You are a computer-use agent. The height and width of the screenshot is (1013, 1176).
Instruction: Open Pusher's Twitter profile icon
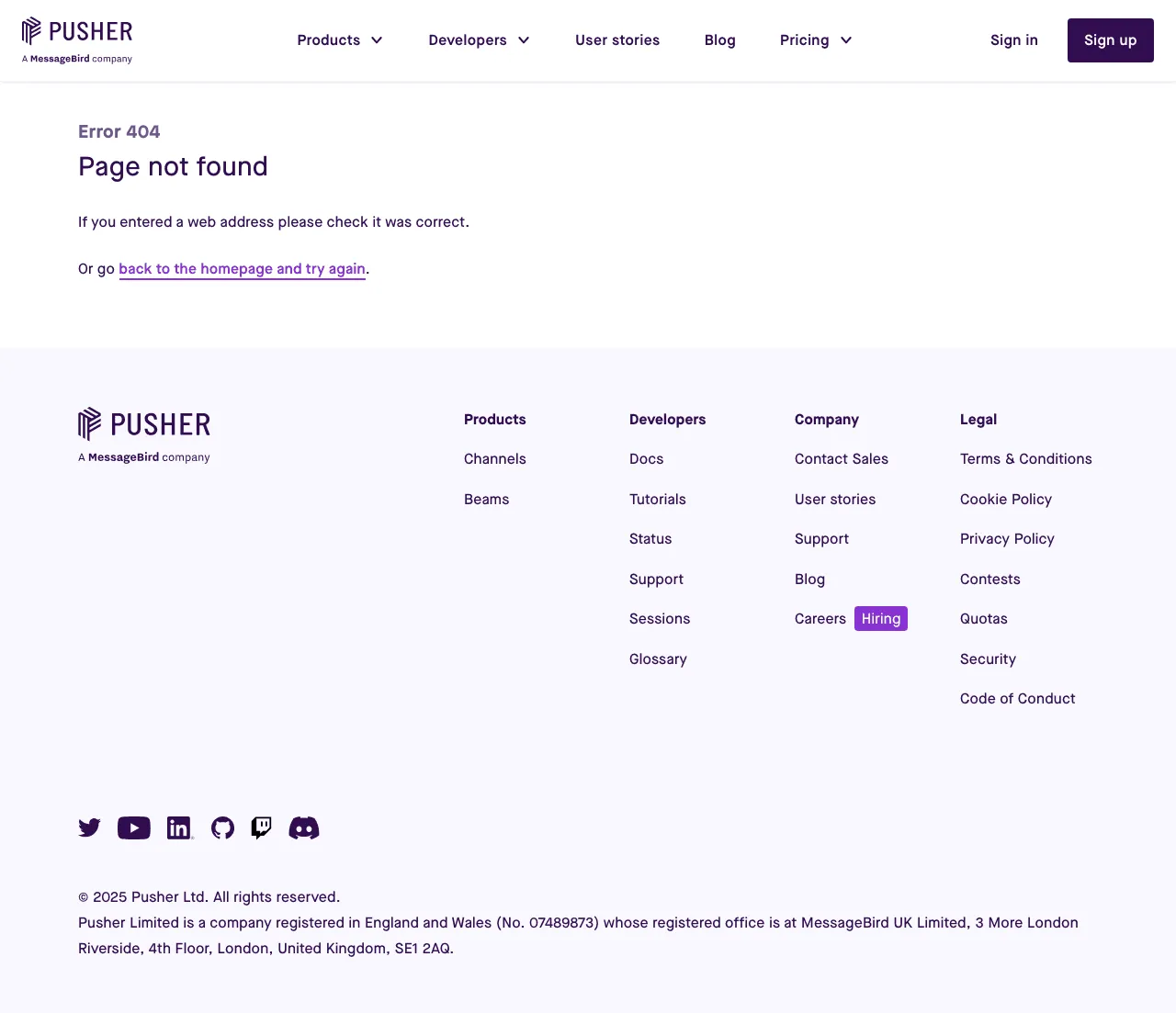point(89,827)
